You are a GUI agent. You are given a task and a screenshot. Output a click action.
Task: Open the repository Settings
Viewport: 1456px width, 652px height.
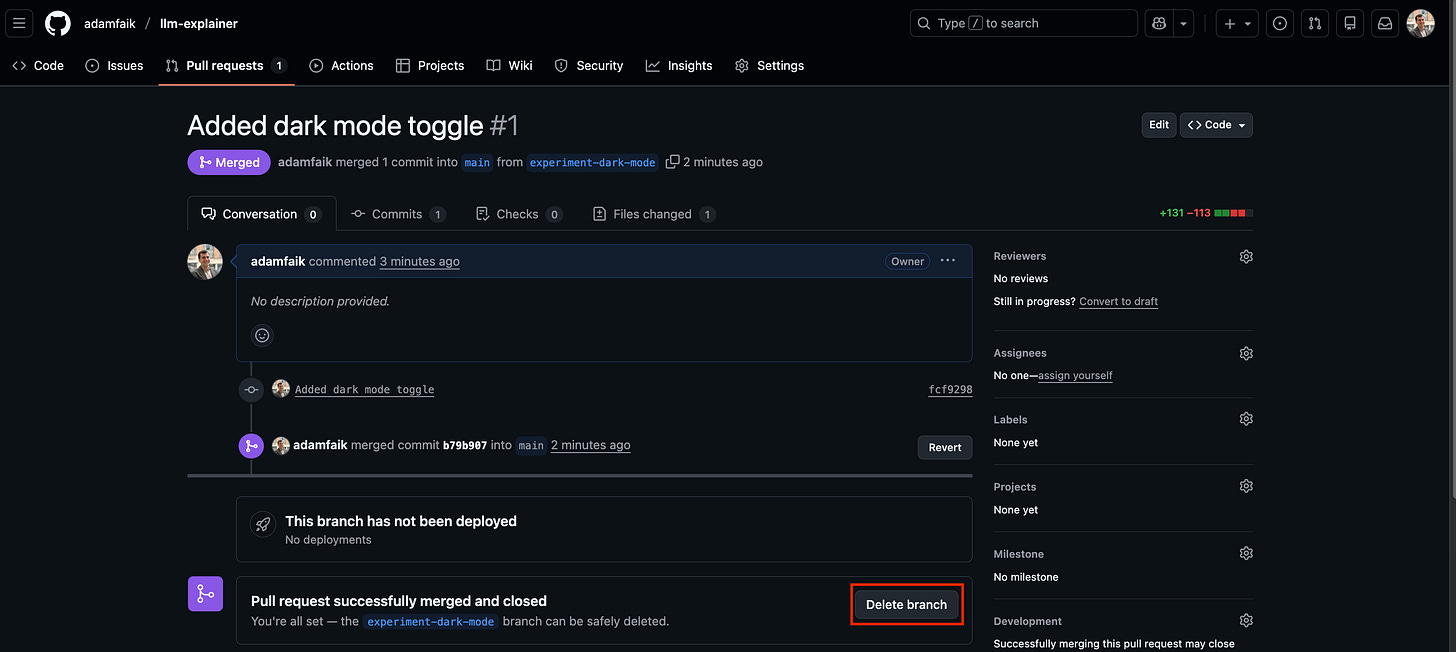tap(769, 65)
